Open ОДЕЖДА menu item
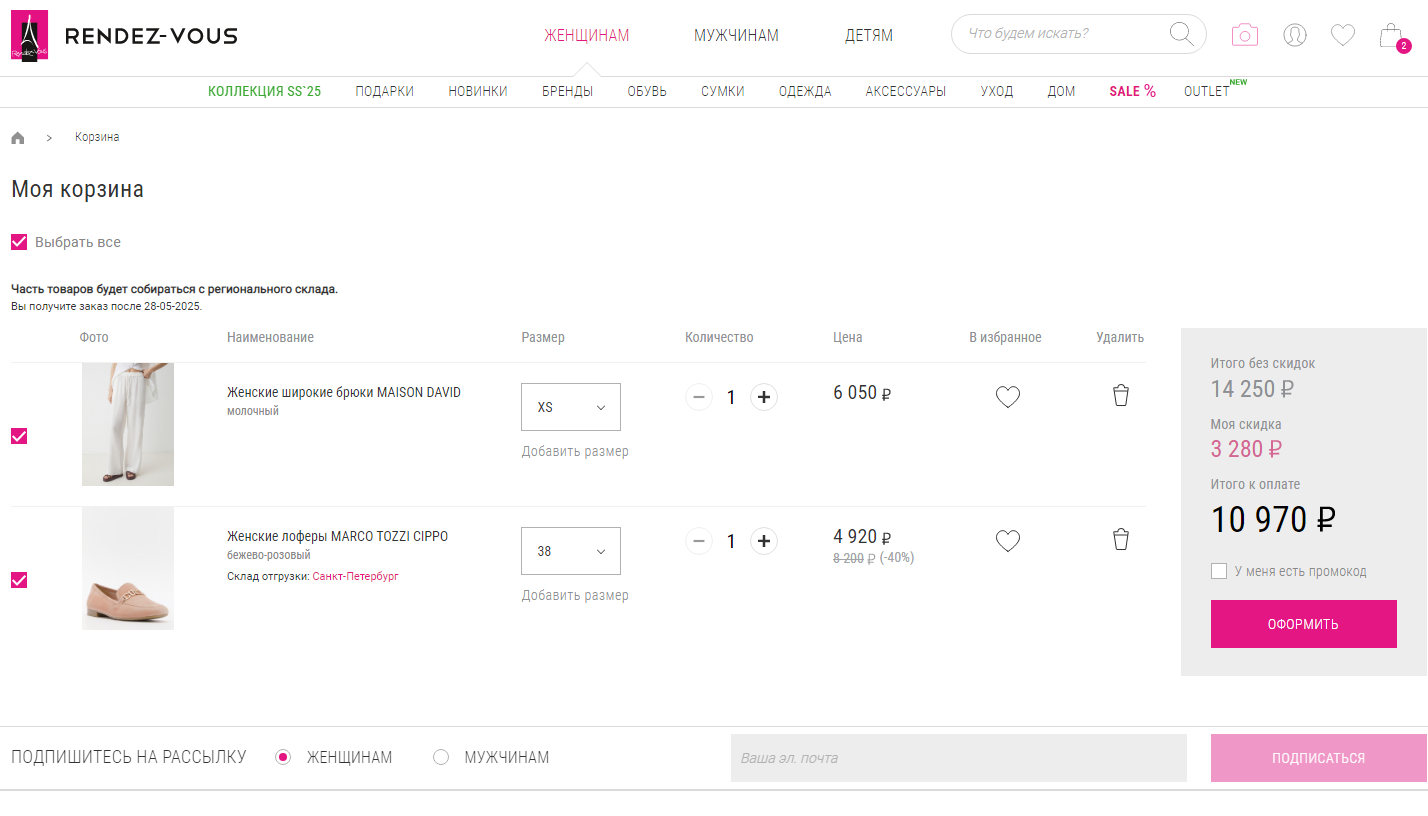The image size is (1428, 816). (x=805, y=91)
